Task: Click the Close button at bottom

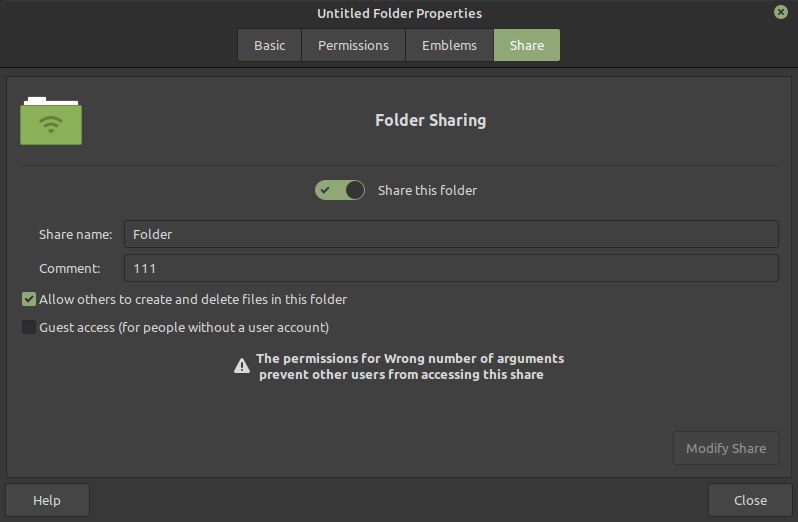Action: (x=750, y=500)
